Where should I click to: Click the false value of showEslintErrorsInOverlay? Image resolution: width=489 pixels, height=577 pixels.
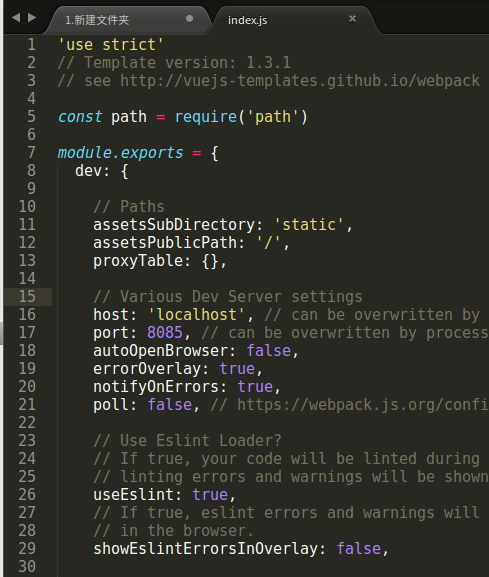359,549
